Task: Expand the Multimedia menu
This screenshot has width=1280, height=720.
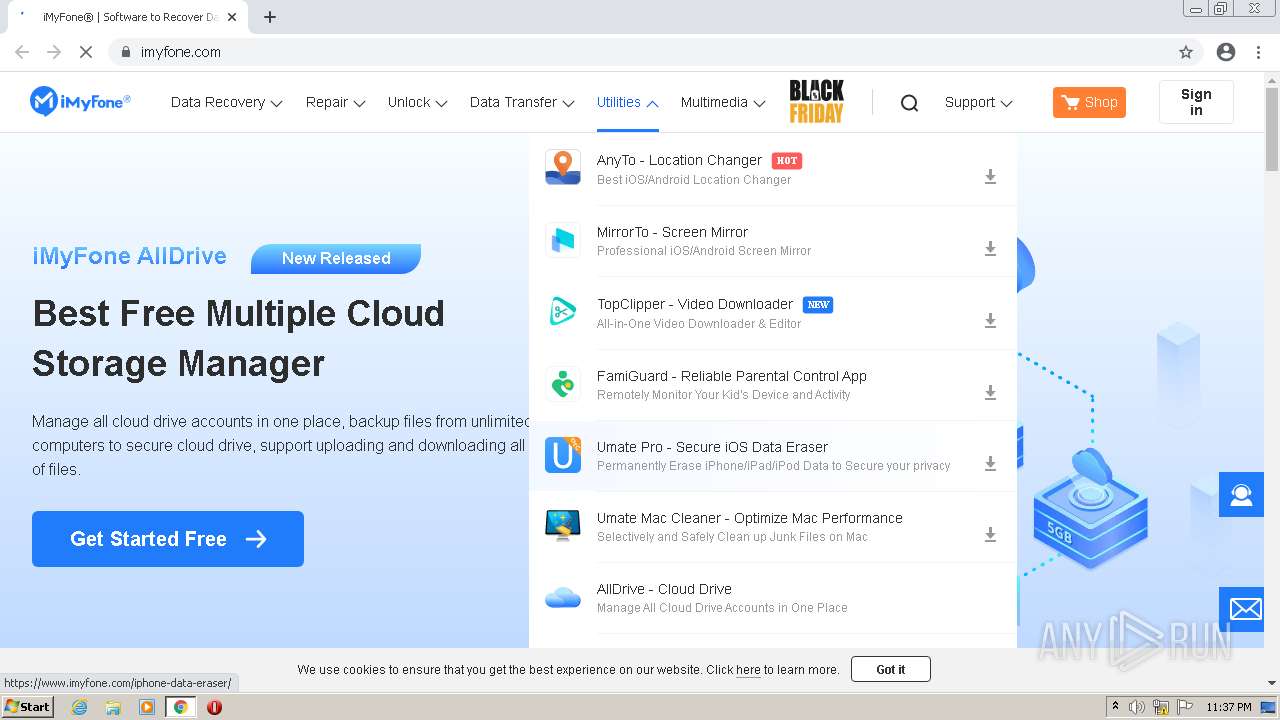Action: (723, 102)
